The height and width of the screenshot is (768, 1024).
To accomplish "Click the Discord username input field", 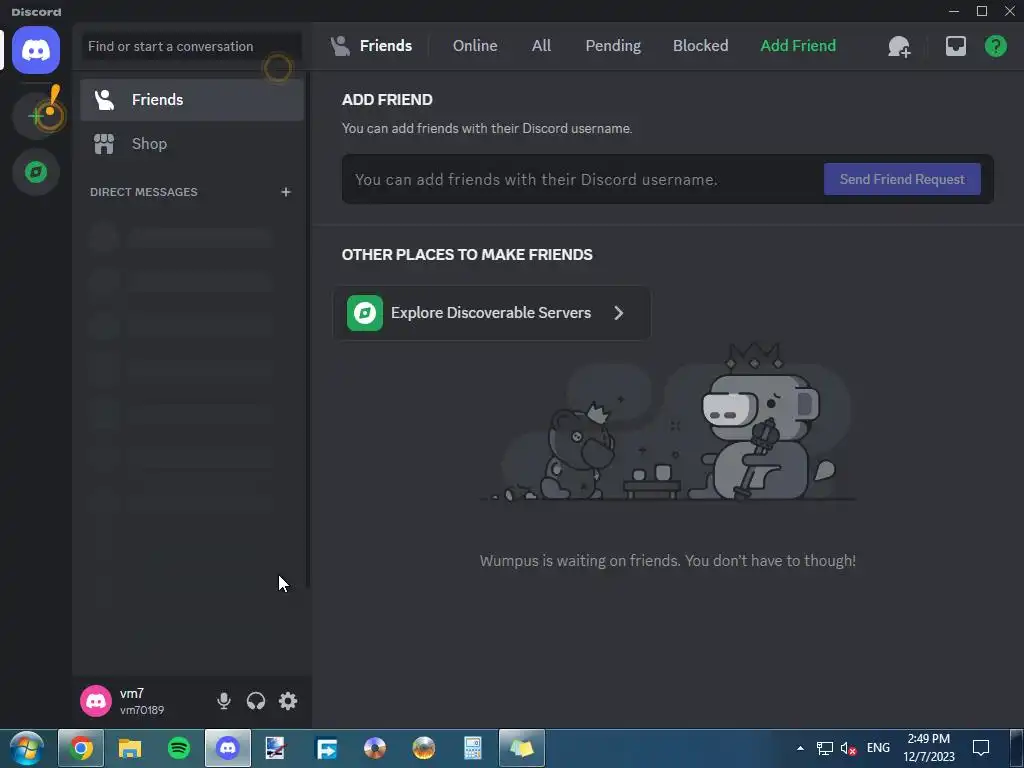I will coord(581,180).
